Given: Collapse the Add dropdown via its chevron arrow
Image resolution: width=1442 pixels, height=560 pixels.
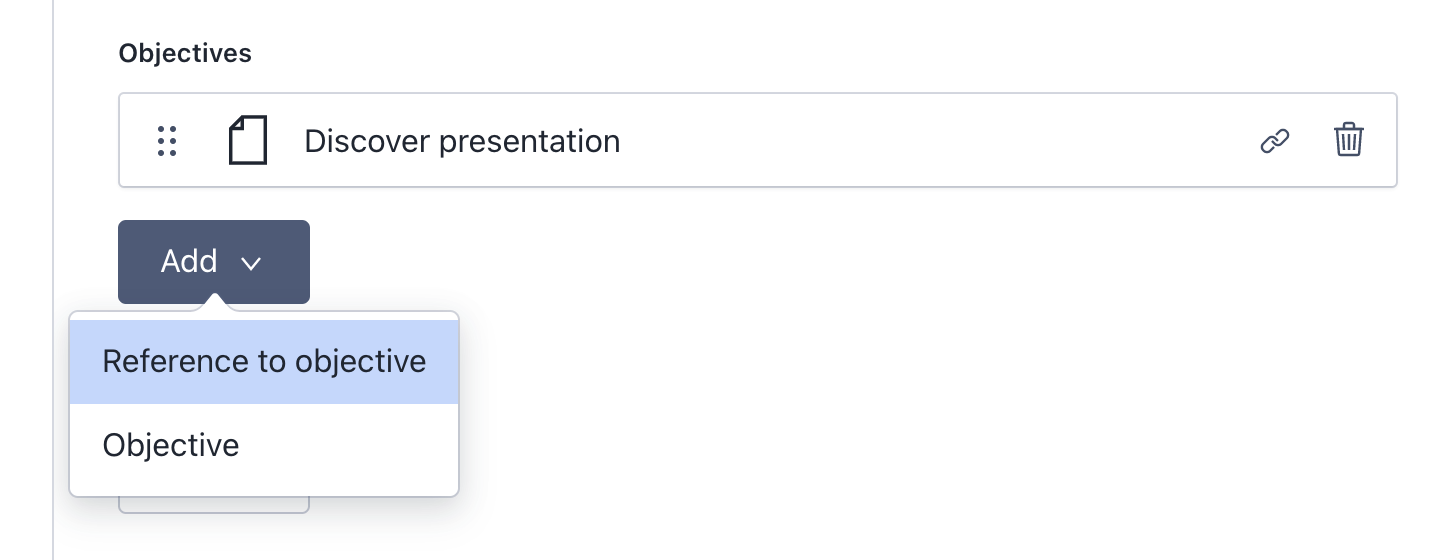Looking at the screenshot, I should [251, 263].
